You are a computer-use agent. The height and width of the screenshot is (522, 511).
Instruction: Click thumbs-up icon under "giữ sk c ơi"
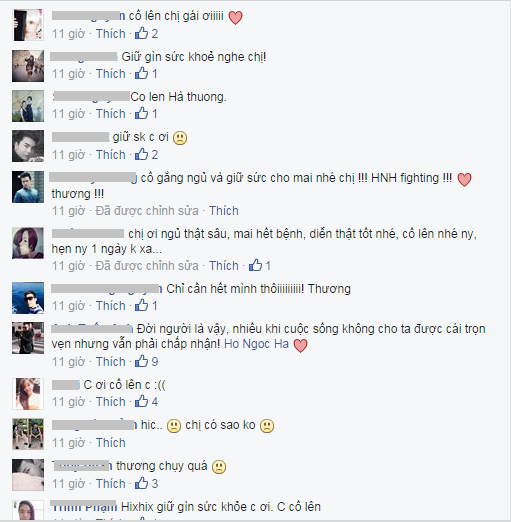[x=141, y=154]
